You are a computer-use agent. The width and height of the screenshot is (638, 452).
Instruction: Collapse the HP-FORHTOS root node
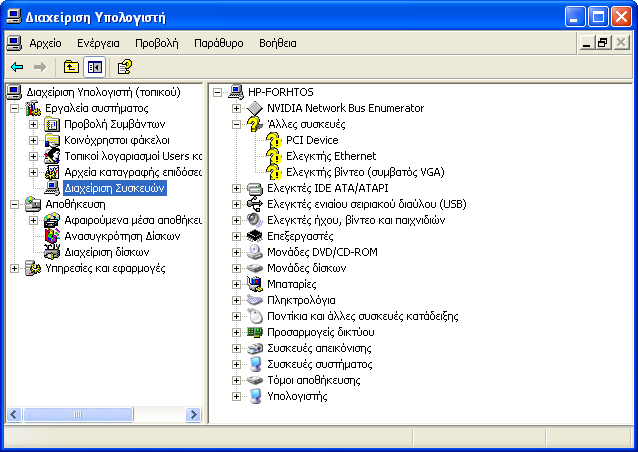217,92
